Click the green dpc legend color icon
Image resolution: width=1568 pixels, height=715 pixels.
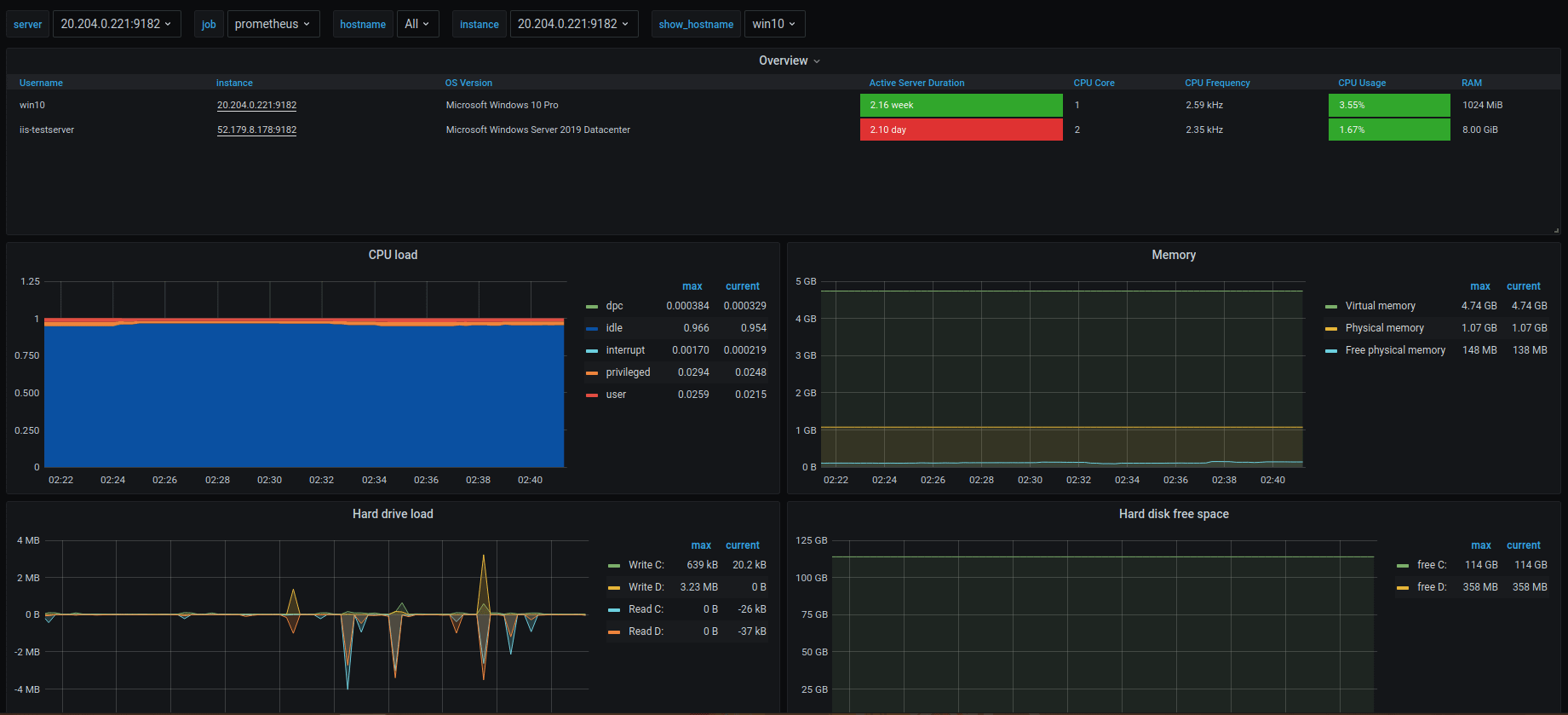(x=592, y=307)
